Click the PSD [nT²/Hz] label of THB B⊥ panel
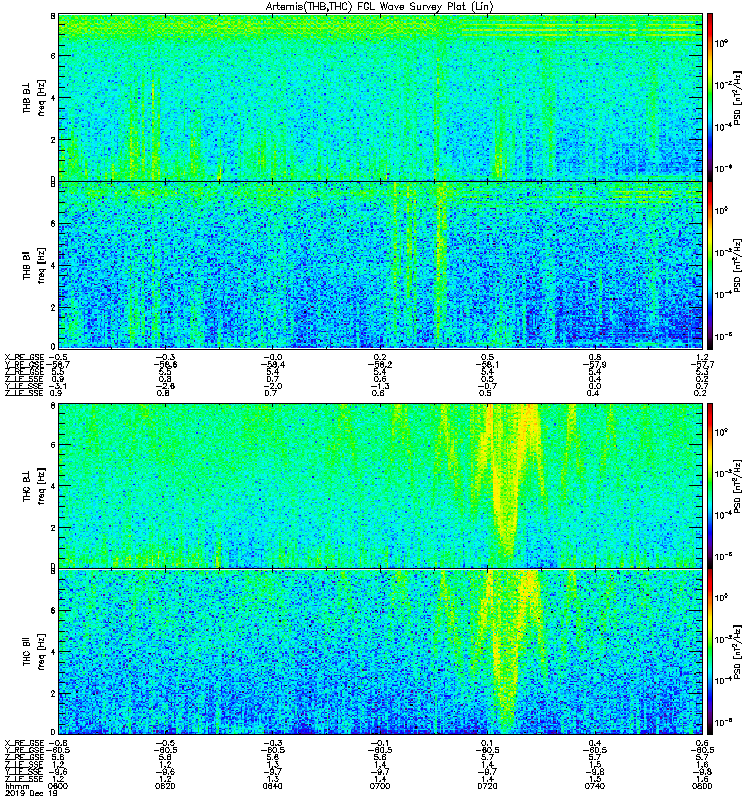This screenshot has width=750, height=800. click(x=738, y=97)
